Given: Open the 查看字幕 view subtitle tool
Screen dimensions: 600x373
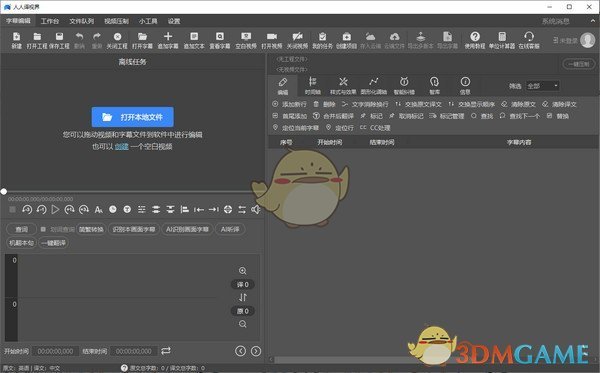Looking at the screenshot, I should [220, 40].
